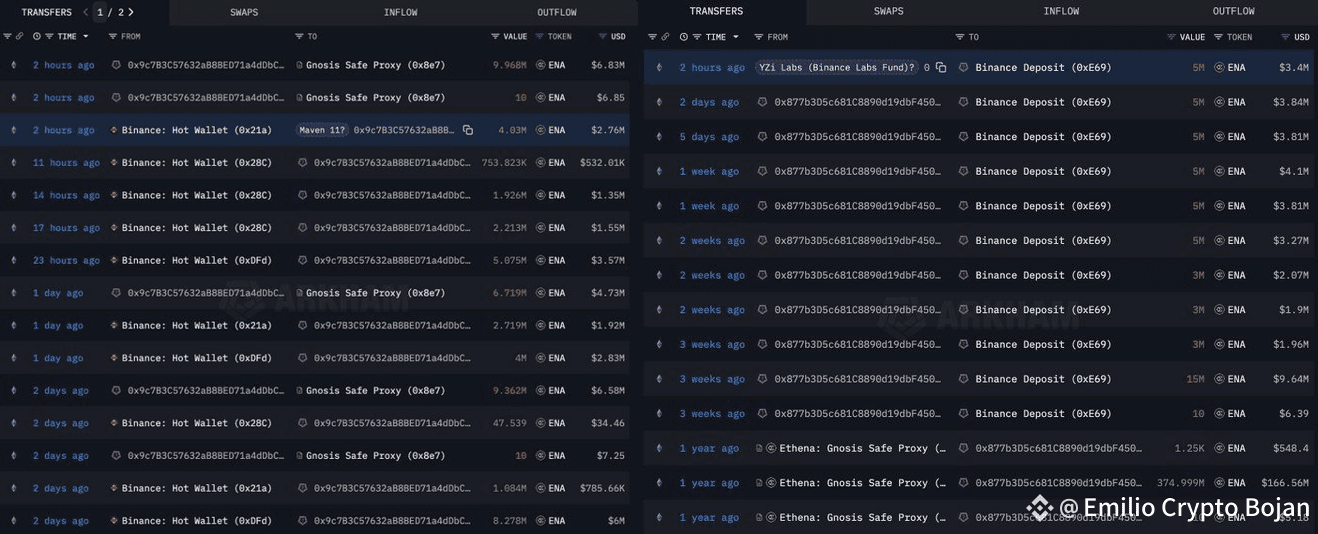Click Ethereum icon in the $6.83M row
The width and height of the screenshot is (1318, 534).
(x=13, y=65)
